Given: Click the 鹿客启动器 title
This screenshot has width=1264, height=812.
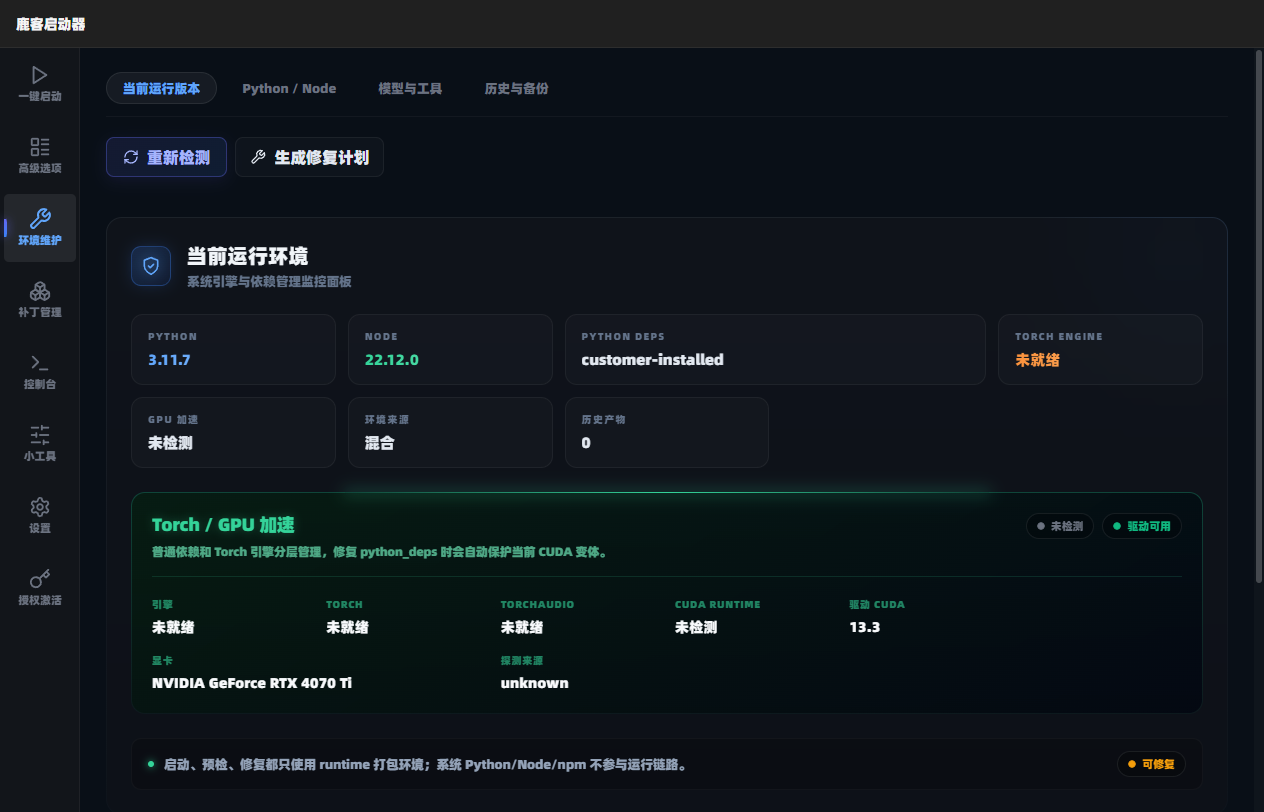Looking at the screenshot, I should tap(51, 24).
